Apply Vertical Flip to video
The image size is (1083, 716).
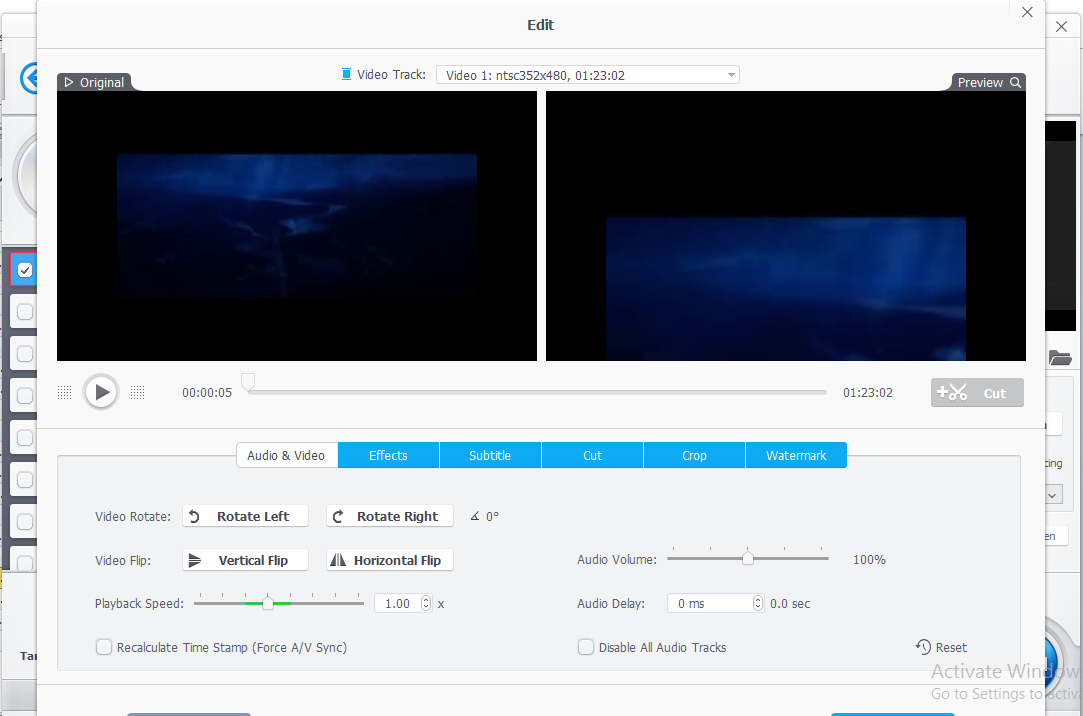(245, 560)
